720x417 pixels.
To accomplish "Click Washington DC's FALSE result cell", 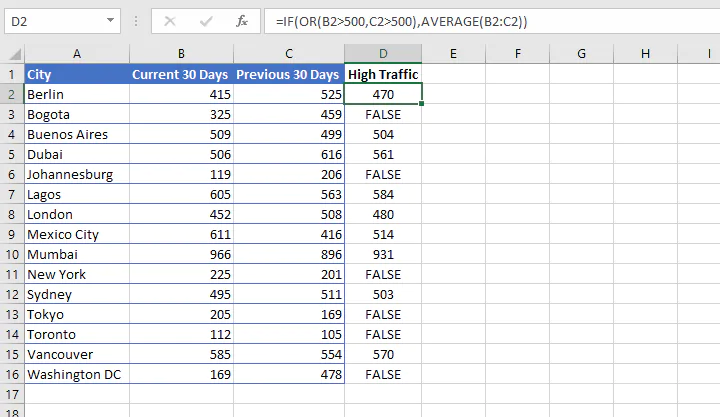I will 383,374.
